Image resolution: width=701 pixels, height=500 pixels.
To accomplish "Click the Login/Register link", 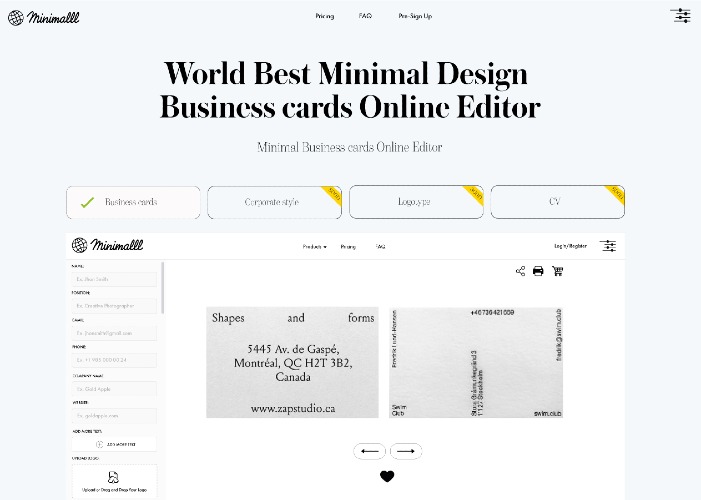I will (570, 246).
